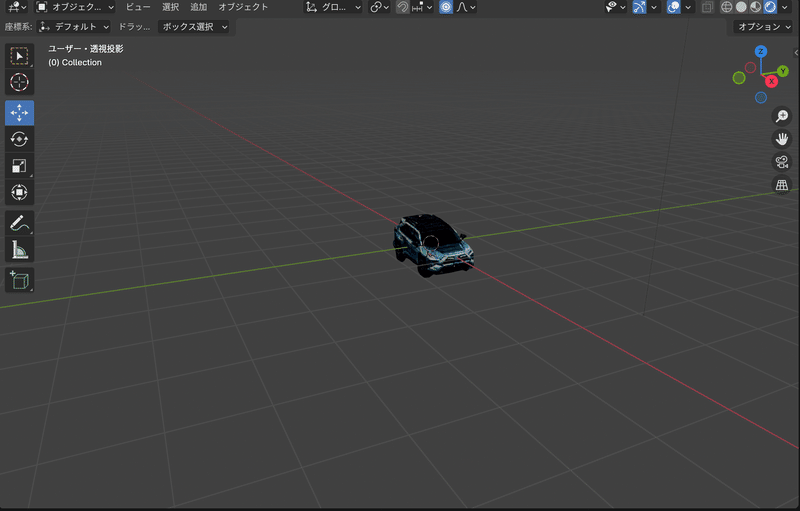Click the (0) Collection text label
The width and height of the screenshot is (800, 511).
click(75, 62)
